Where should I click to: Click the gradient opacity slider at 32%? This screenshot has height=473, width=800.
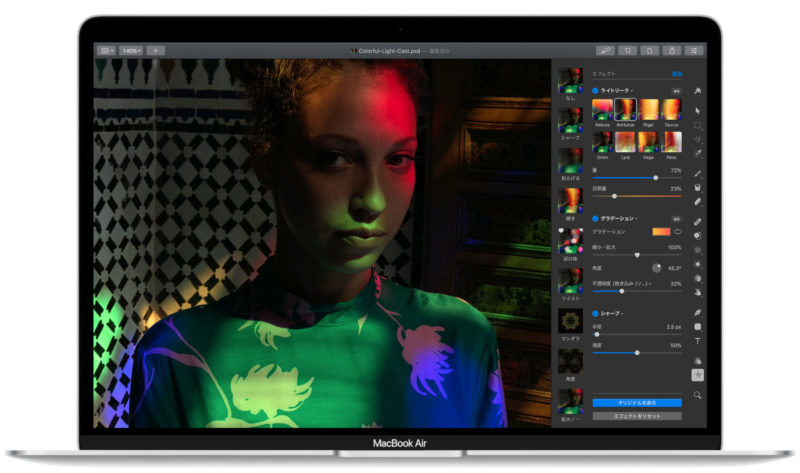click(637, 291)
